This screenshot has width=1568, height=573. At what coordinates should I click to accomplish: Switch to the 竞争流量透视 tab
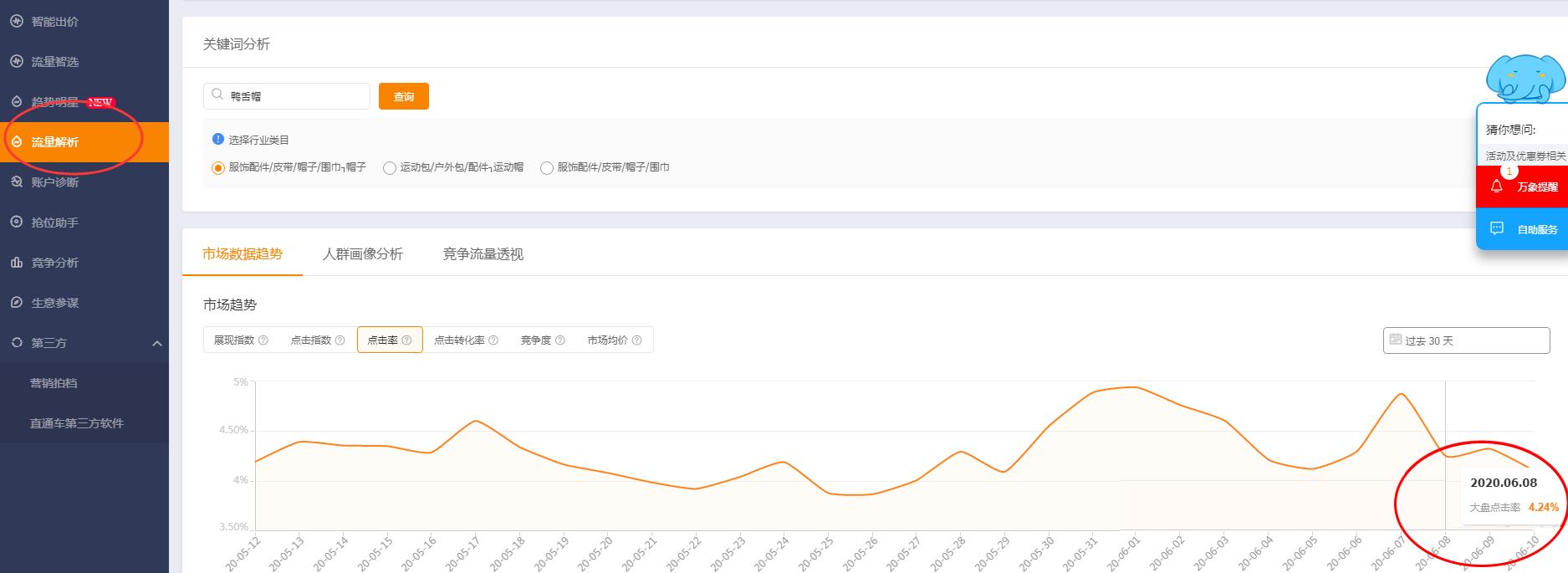pos(483,254)
